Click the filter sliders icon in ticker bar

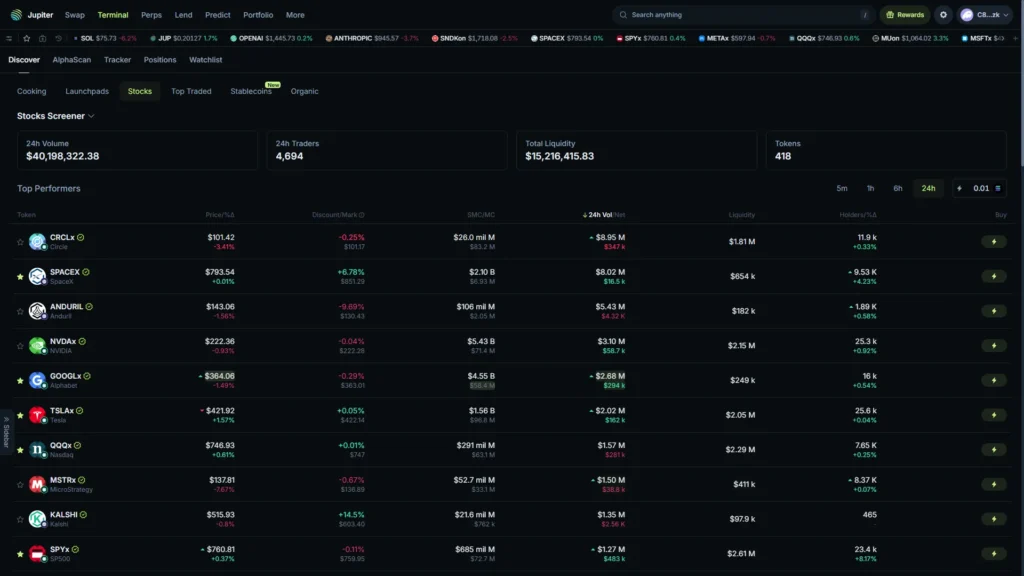[9, 39]
